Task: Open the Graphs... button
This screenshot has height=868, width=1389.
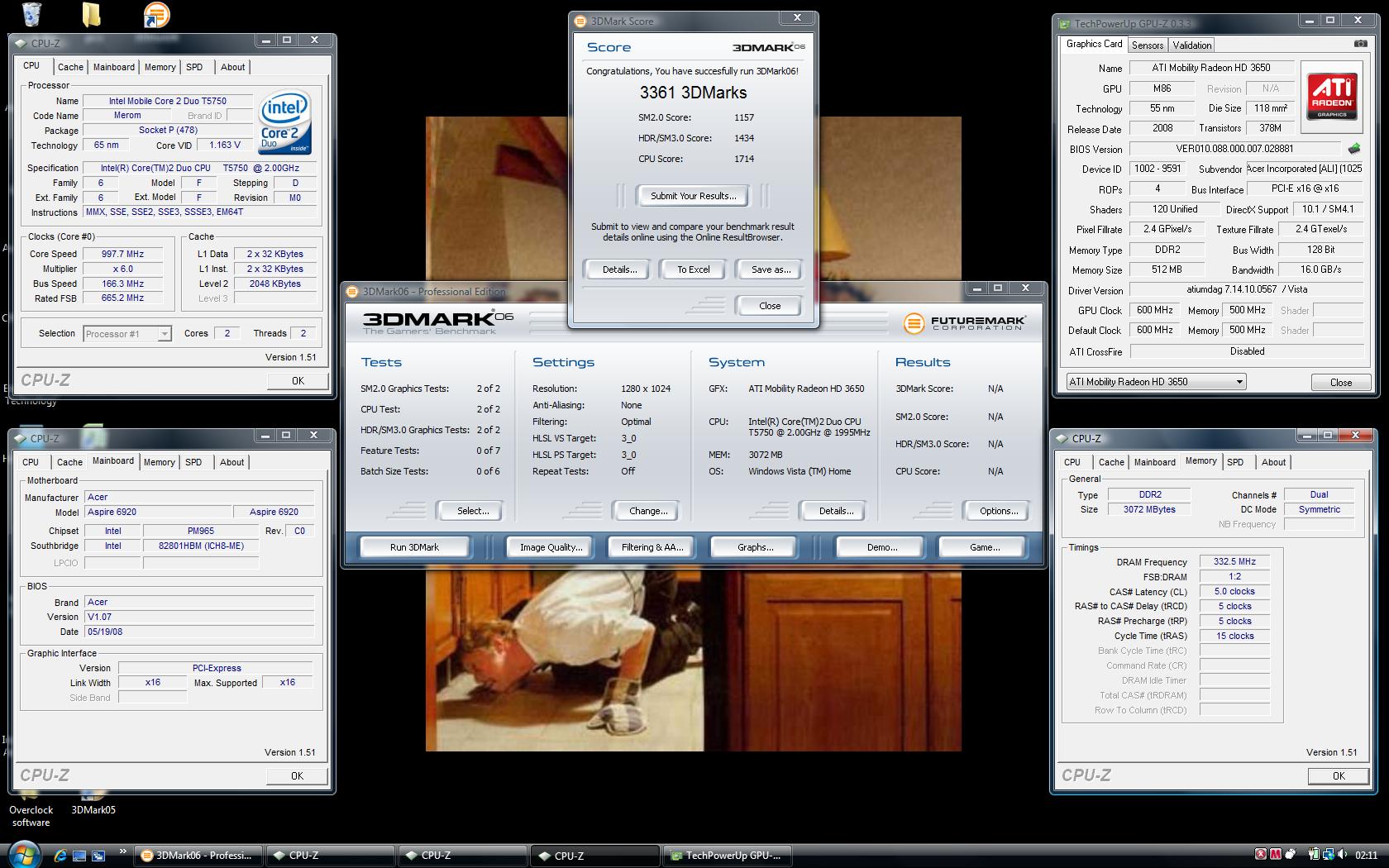Action: click(x=755, y=547)
